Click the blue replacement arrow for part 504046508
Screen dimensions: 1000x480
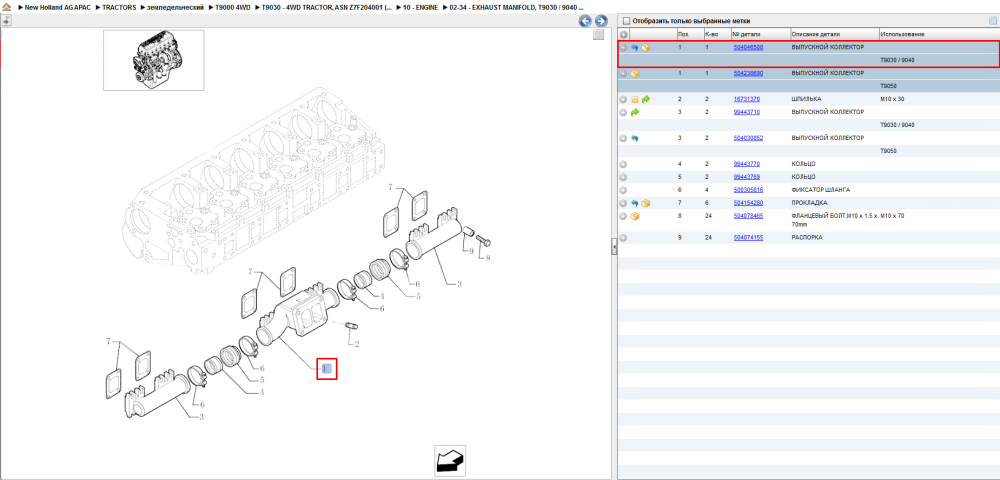(635, 48)
